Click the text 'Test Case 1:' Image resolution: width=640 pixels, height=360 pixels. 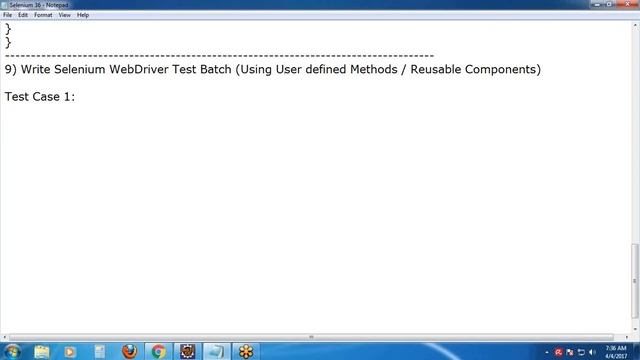point(40,97)
